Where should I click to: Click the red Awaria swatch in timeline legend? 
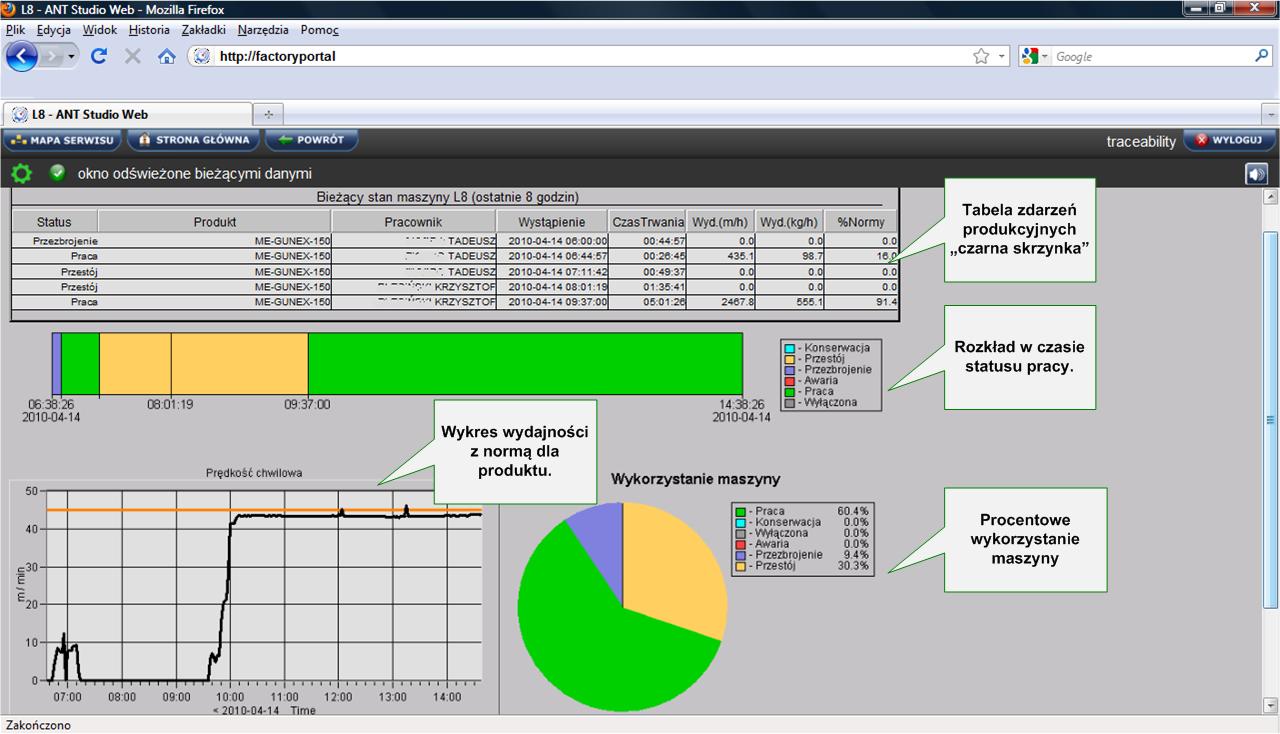pos(789,381)
